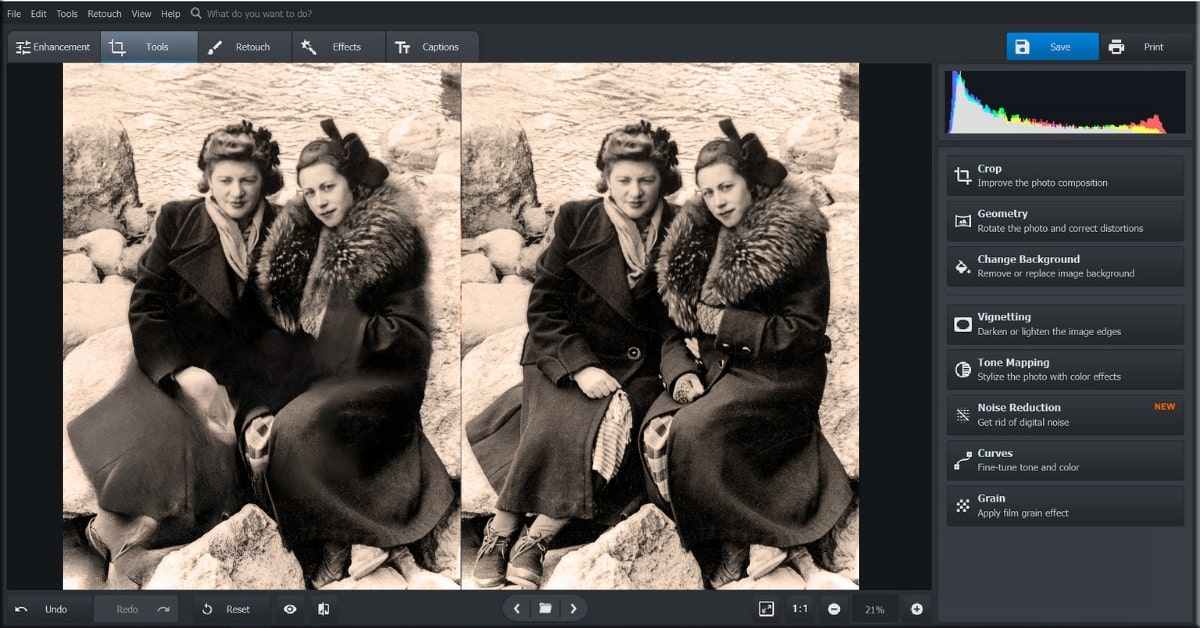Screen dimensions: 1200x628
Task: Open the Crop tool
Action: (1065, 175)
